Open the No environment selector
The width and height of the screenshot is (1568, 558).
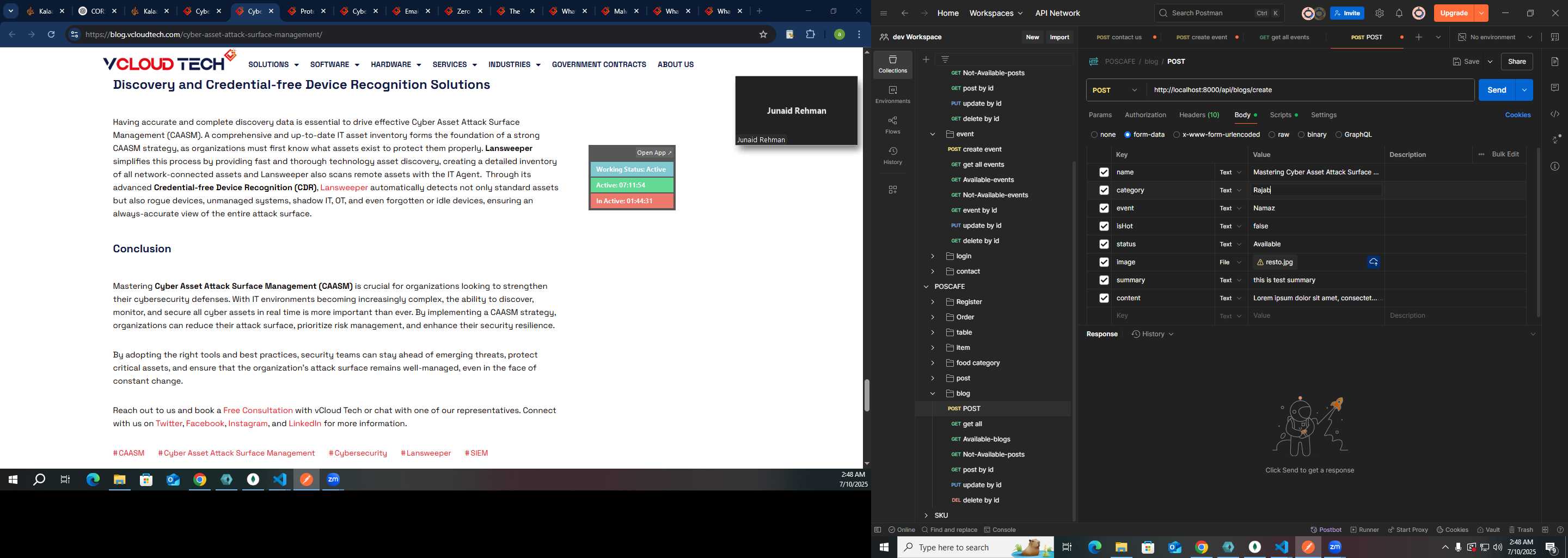[1495, 37]
